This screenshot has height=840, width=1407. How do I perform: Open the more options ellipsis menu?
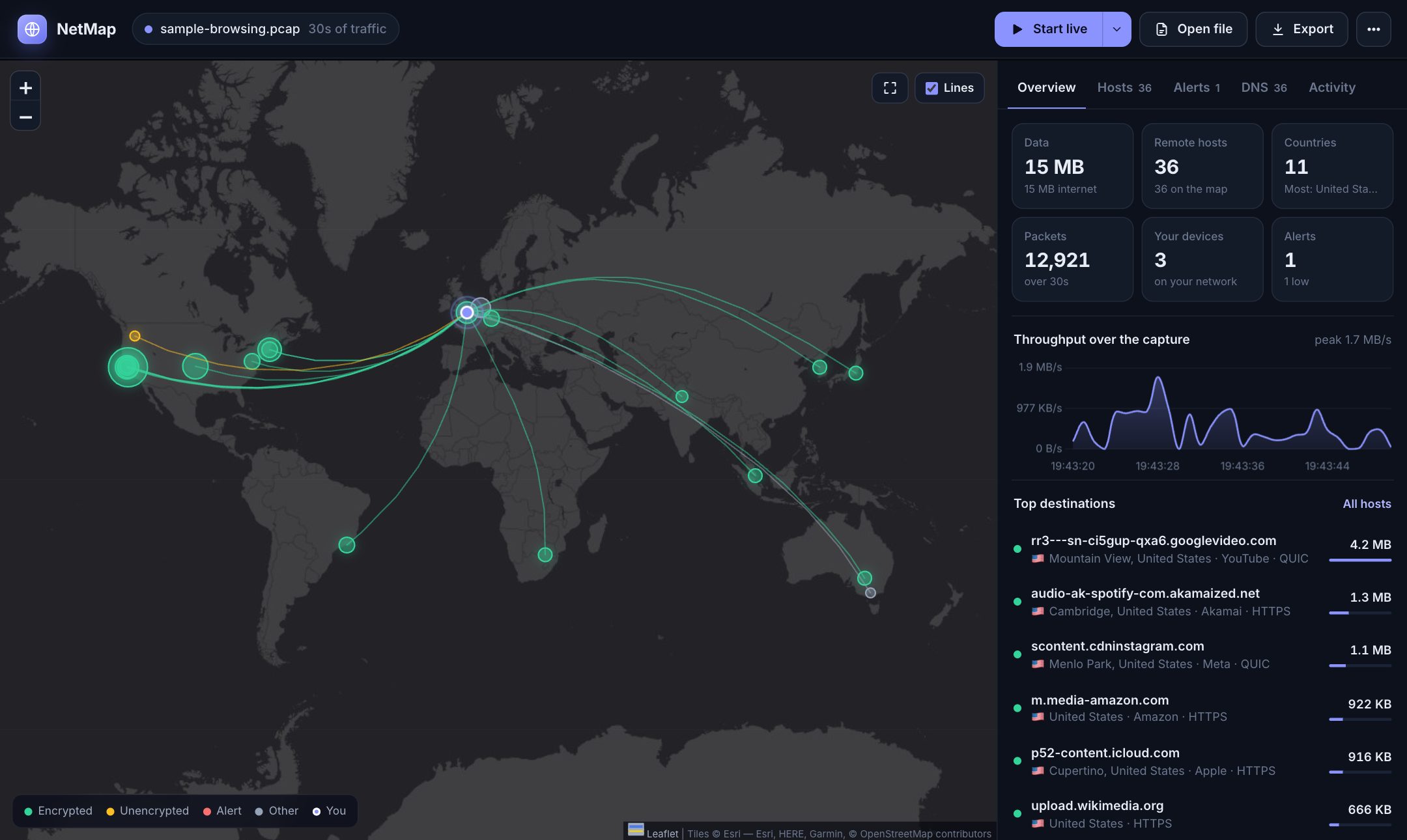click(1373, 29)
